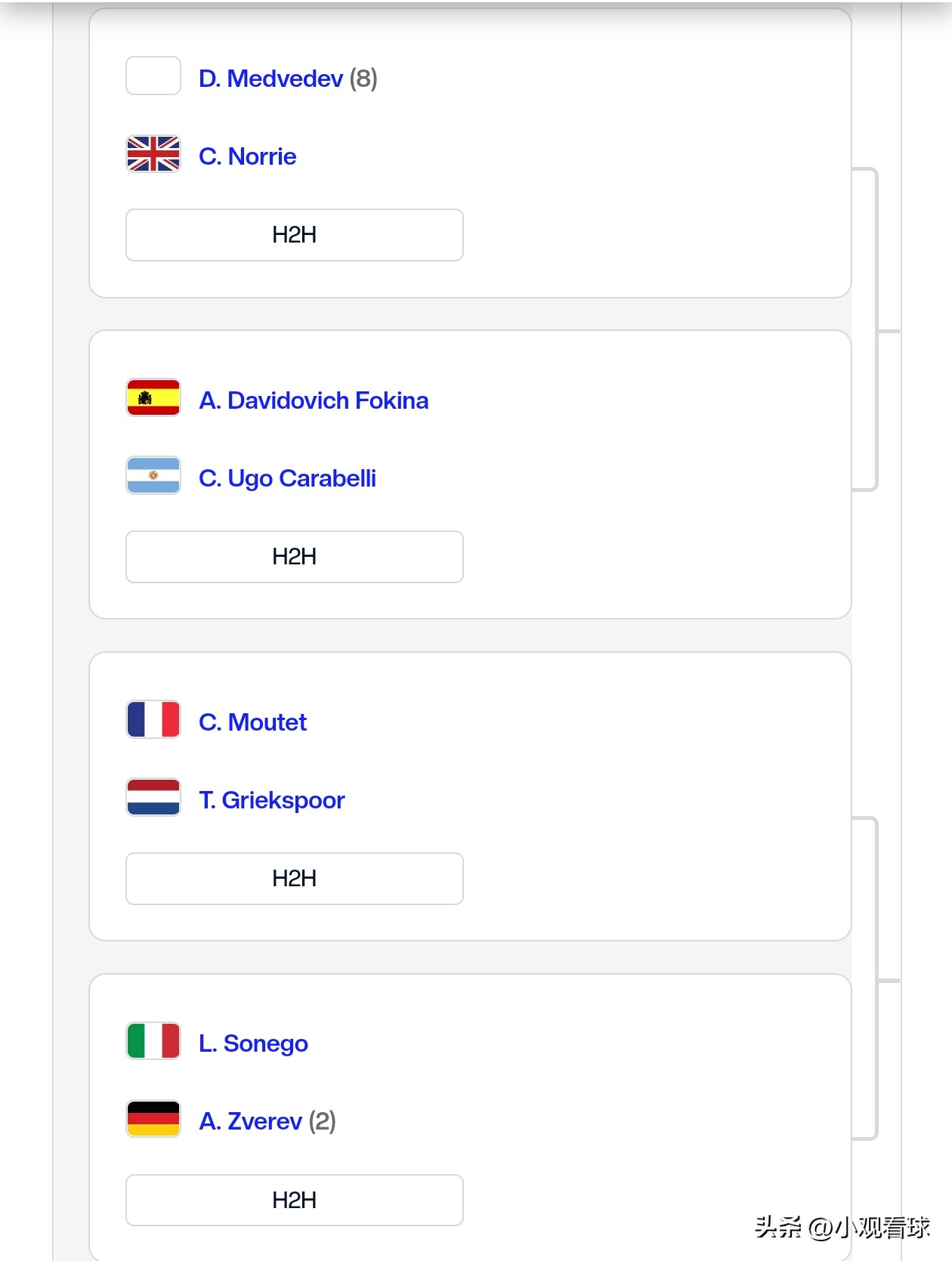
Task: Click the British flag next to C. Norrie
Action: [x=153, y=154]
